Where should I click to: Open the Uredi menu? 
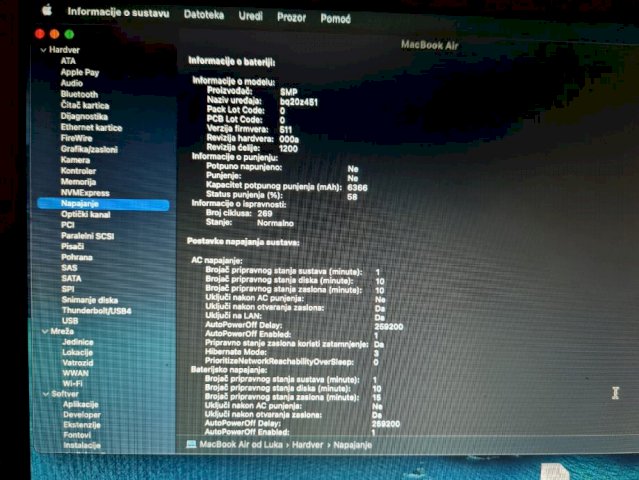251,16
